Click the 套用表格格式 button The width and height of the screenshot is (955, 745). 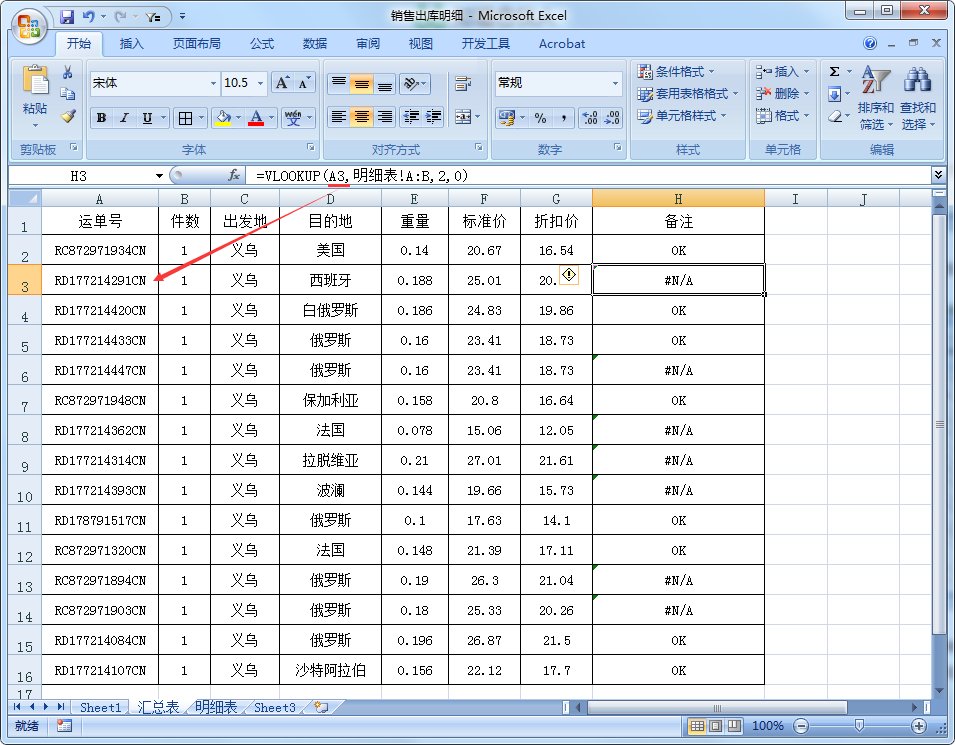(682, 93)
